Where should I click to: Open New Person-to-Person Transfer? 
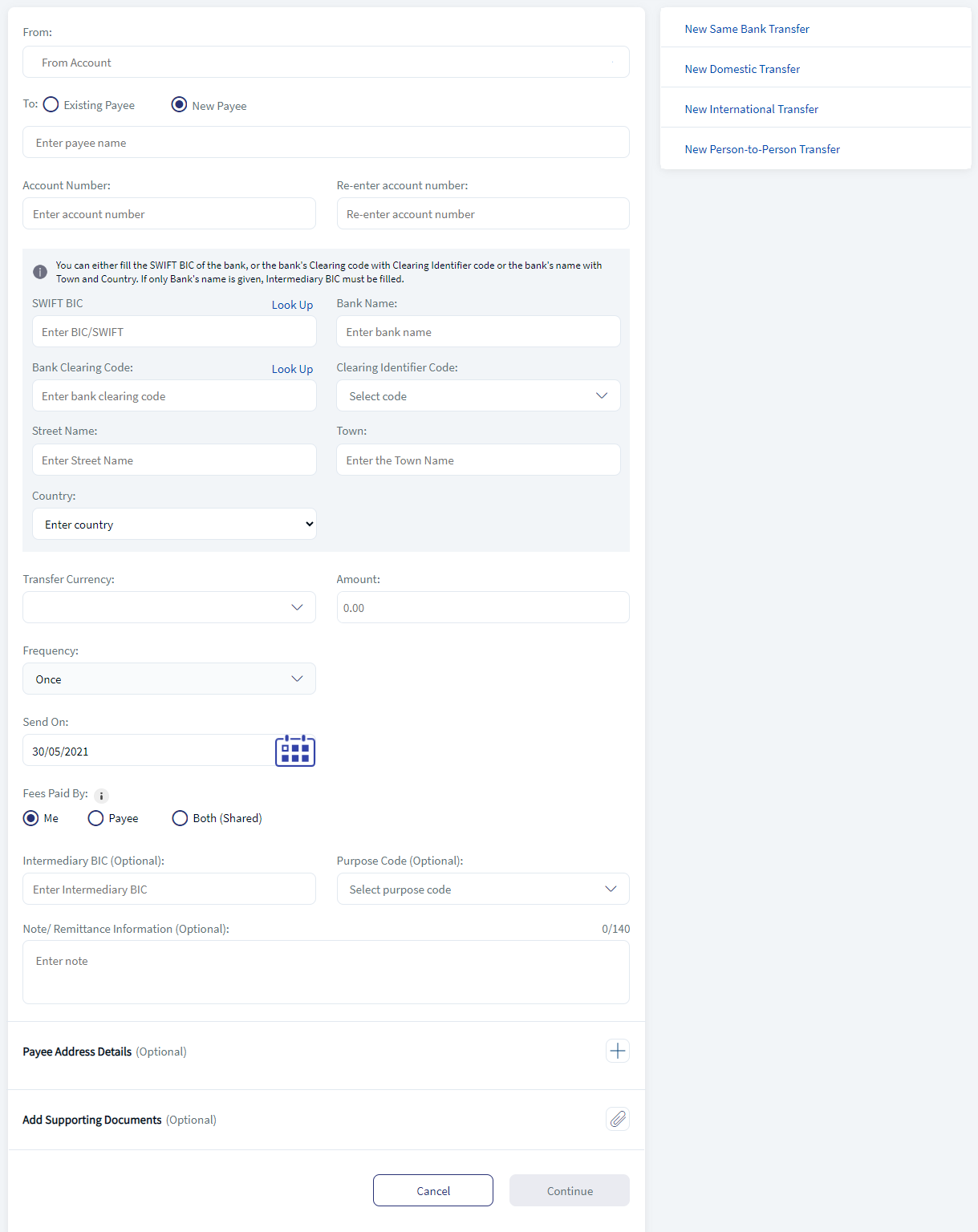(x=762, y=149)
